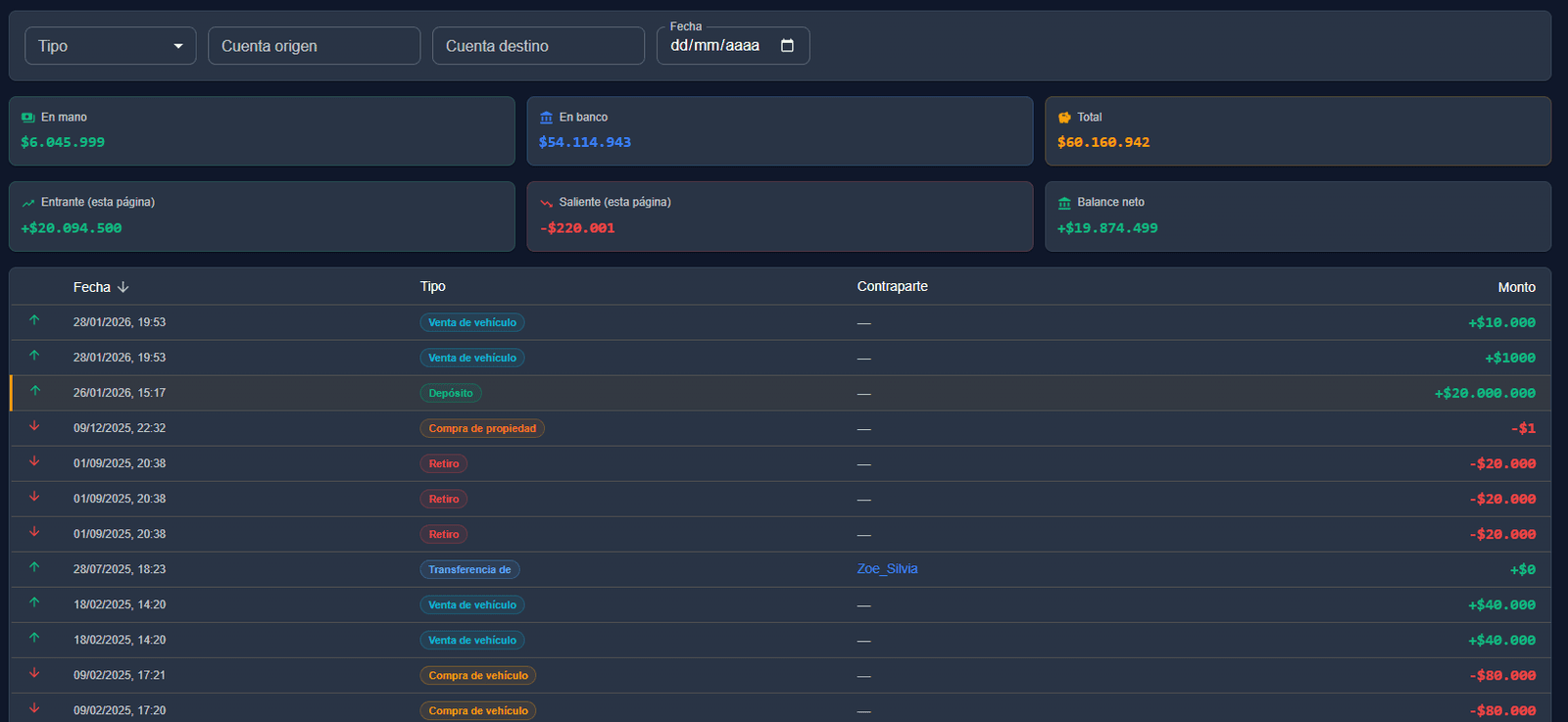Click the trending-down icon beside Saliente
The image size is (1568, 722).
(x=546, y=203)
